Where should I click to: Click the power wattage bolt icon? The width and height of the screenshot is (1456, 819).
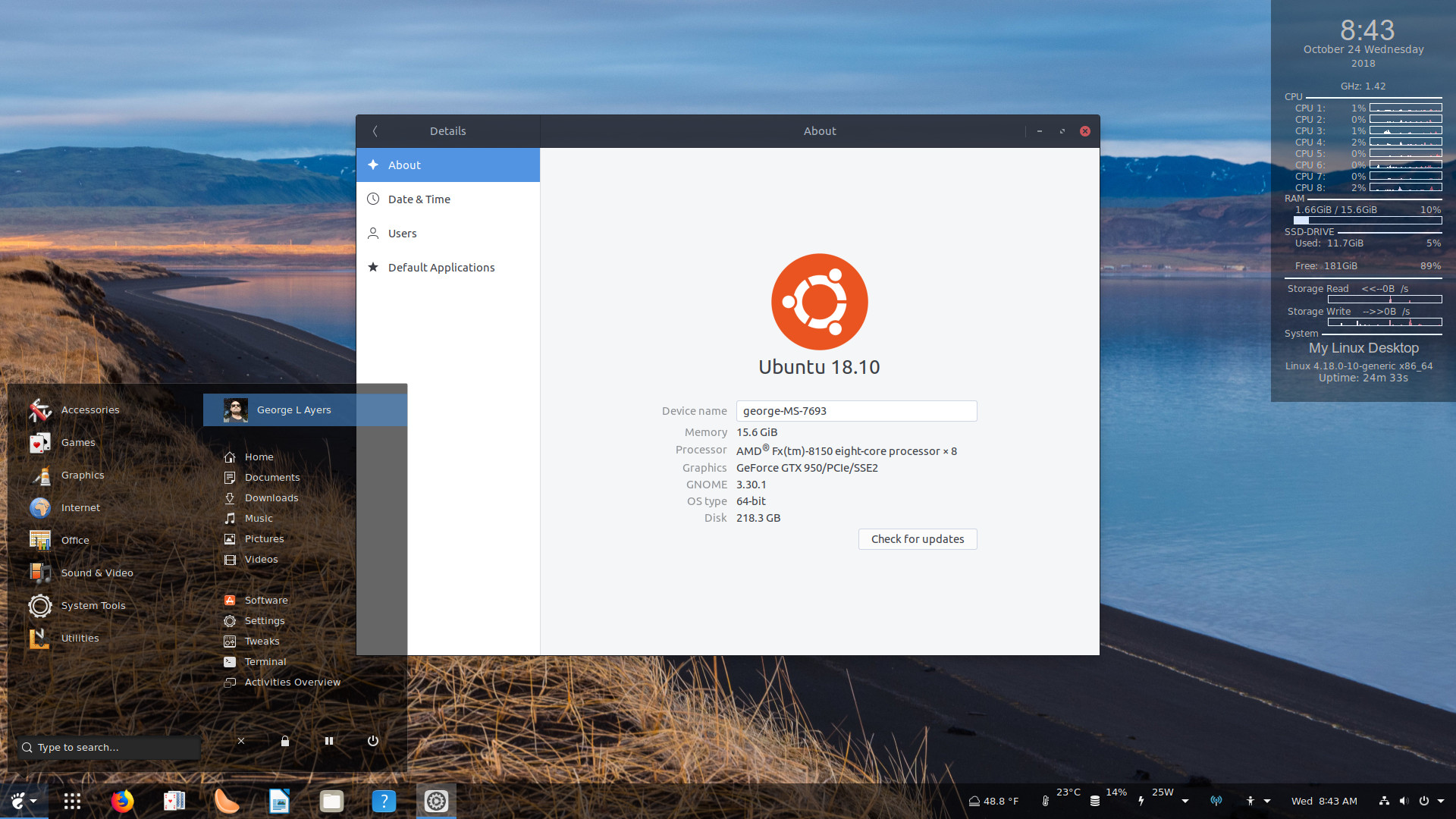click(x=1141, y=802)
